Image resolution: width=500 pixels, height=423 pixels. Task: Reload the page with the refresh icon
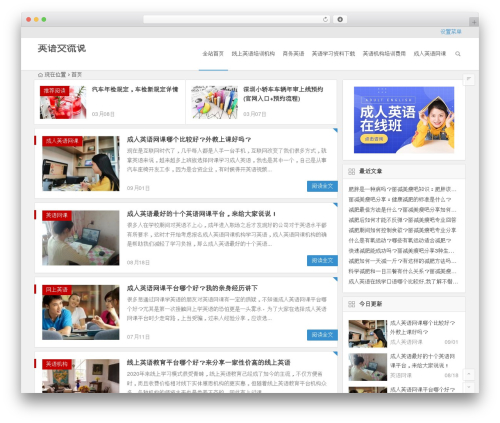[325, 19]
